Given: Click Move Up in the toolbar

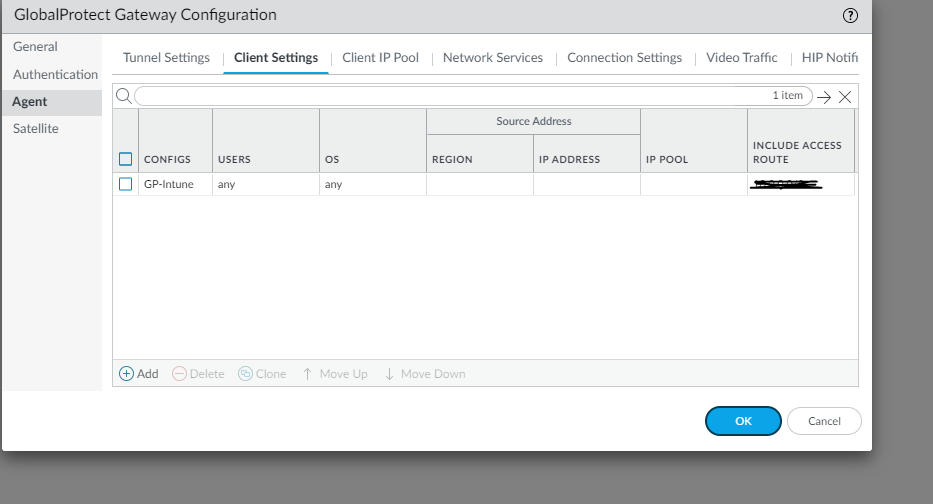Looking at the screenshot, I should pyautogui.click(x=335, y=374).
